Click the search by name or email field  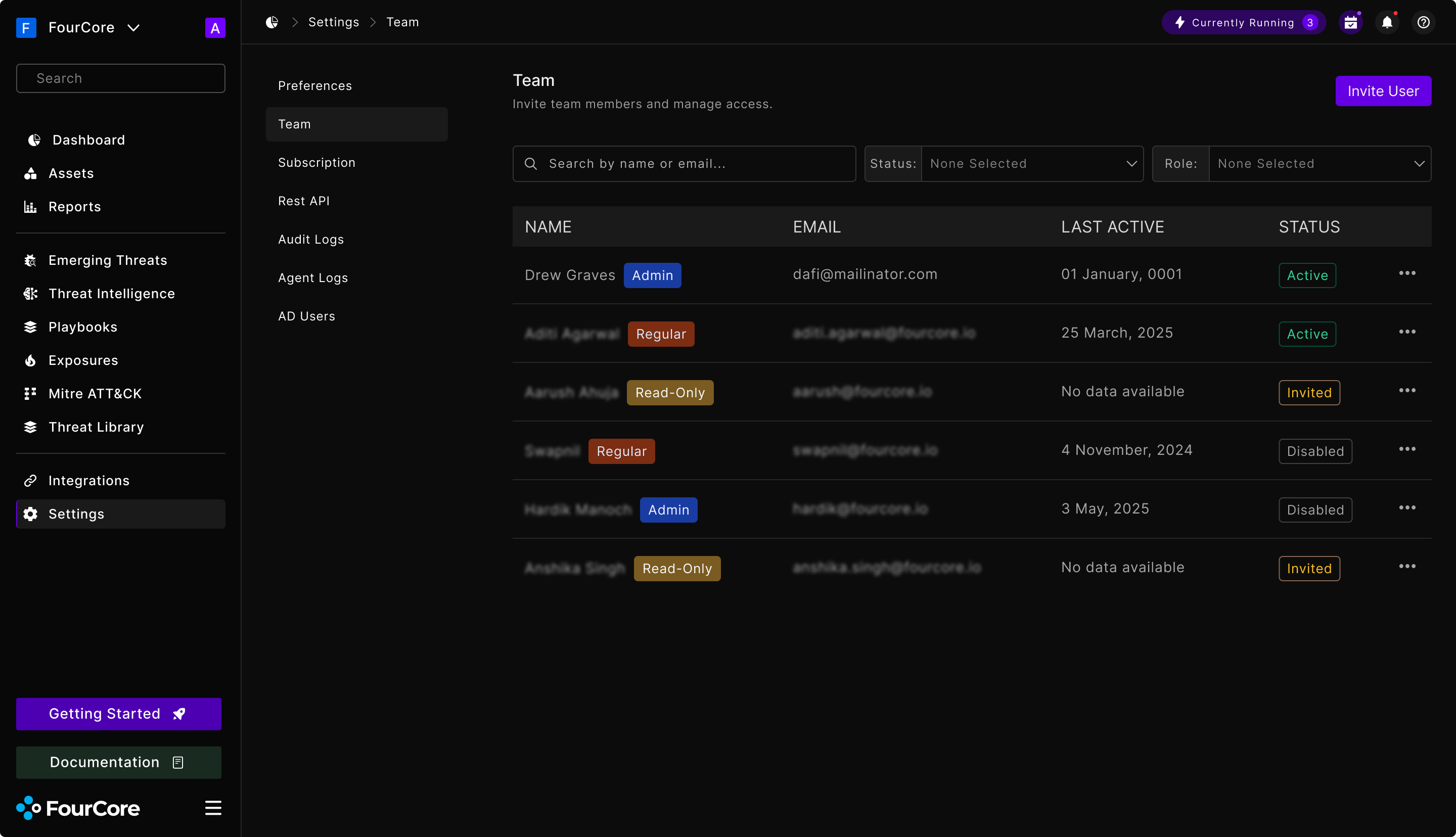click(x=684, y=164)
